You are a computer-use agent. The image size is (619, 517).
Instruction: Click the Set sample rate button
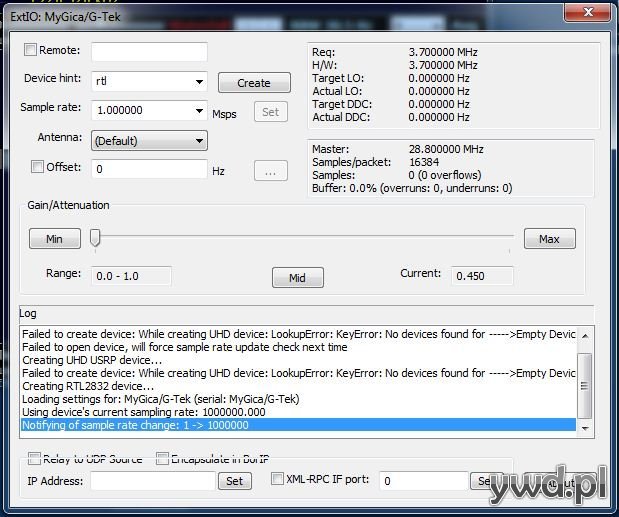click(x=271, y=112)
